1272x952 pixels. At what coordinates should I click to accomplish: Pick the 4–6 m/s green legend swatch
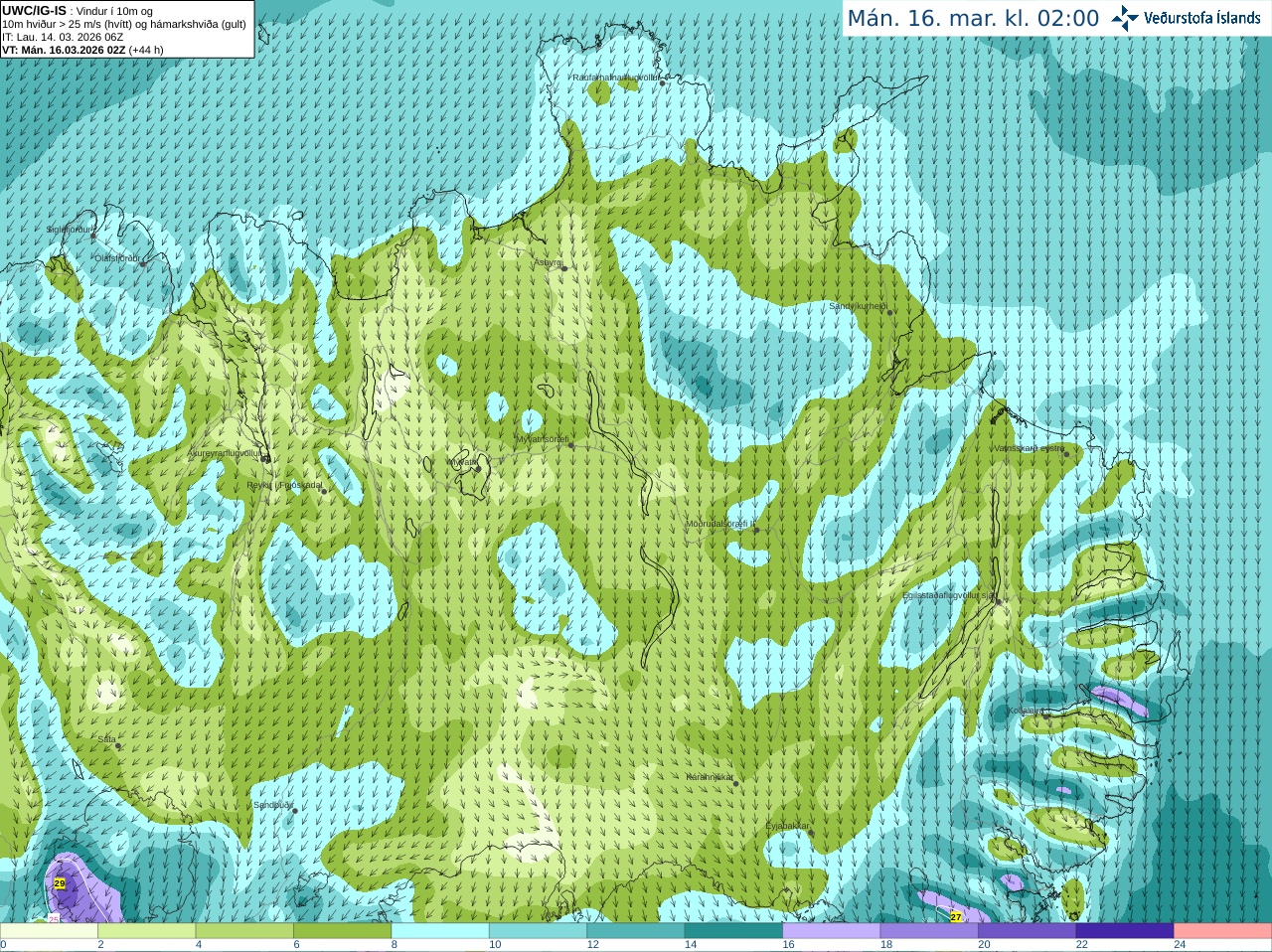point(244,931)
